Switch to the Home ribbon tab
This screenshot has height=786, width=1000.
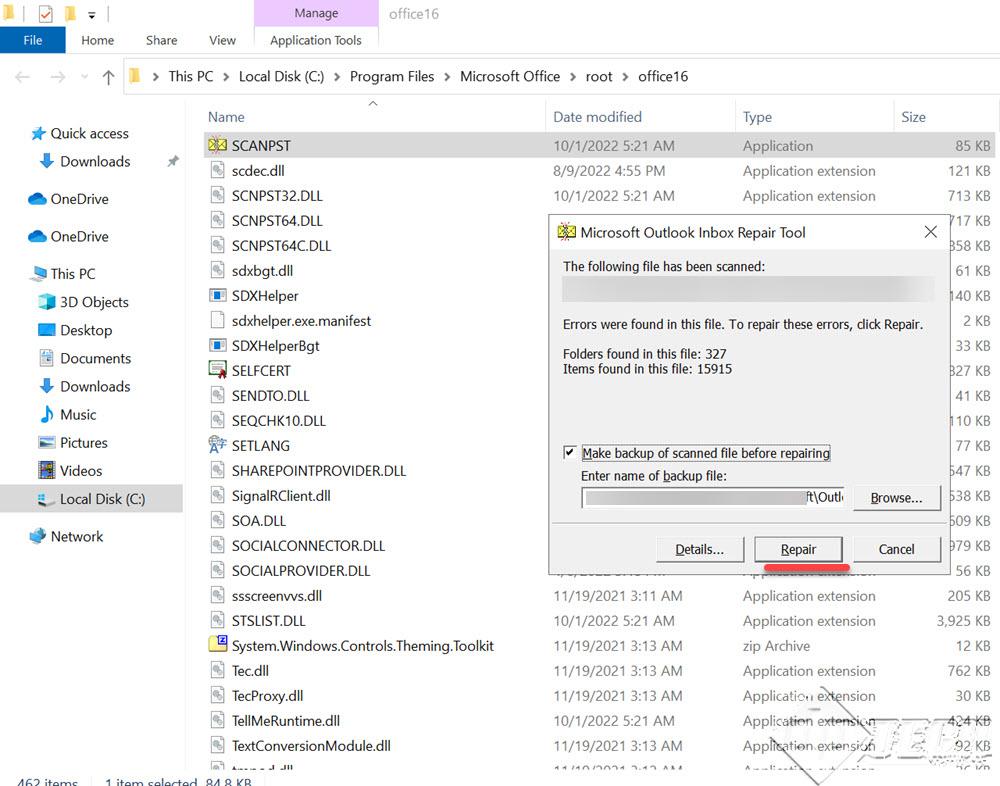coord(98,40)
